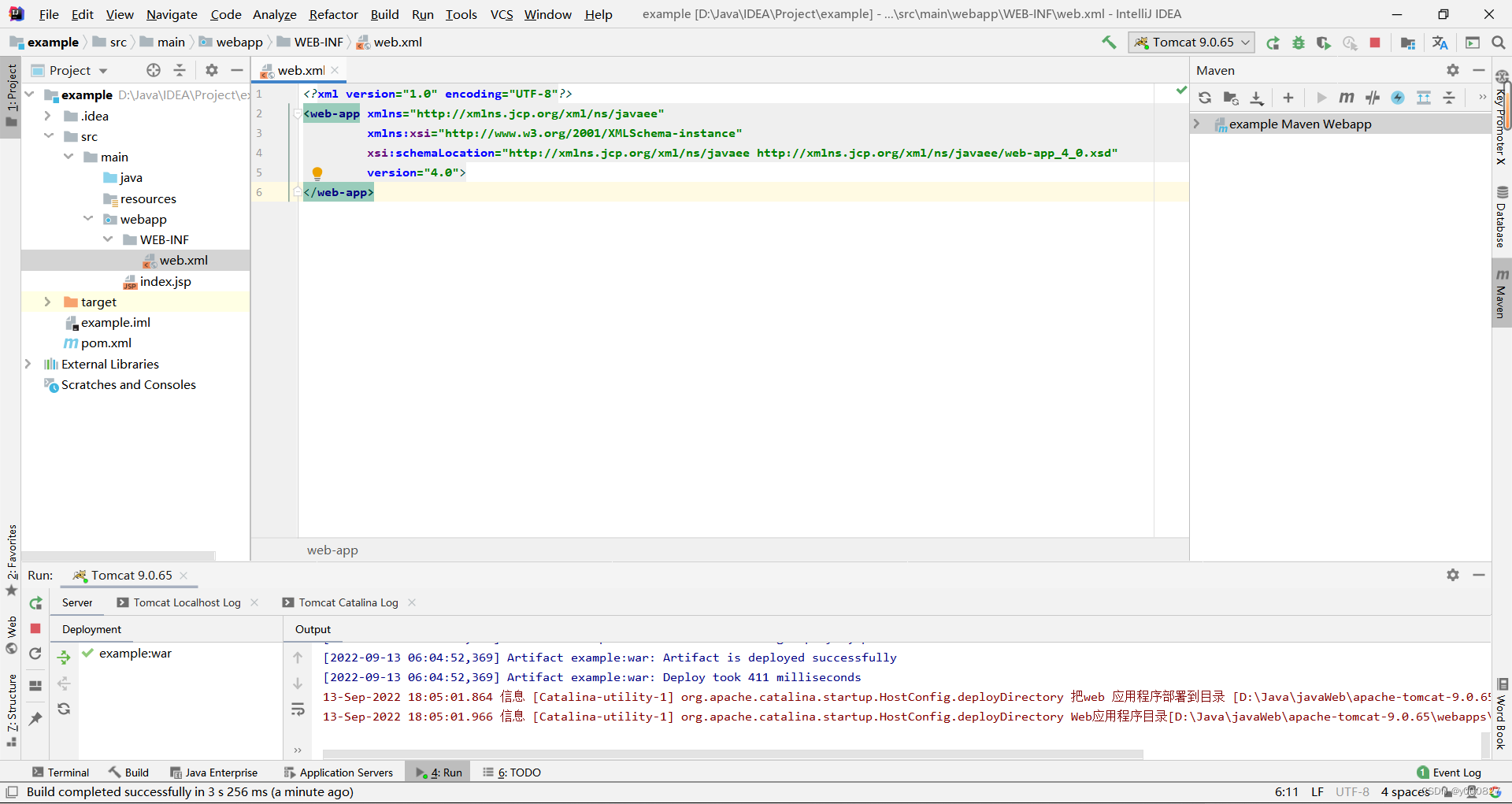Reimport all Maven projects
The height and width of the screenshot is (804, 1512).
pyautogui.click(x=1205, y=98)
